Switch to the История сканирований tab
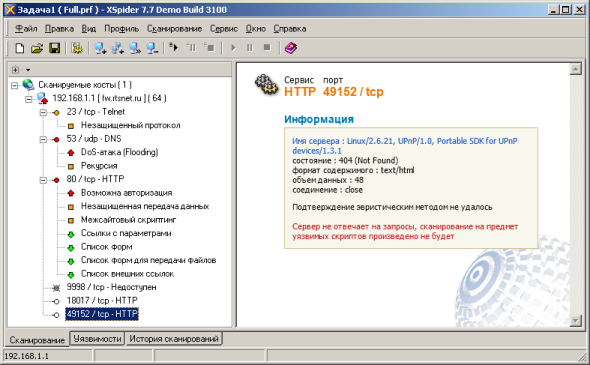This screenshot has width=590, height=365. click(x=174, y=339)
